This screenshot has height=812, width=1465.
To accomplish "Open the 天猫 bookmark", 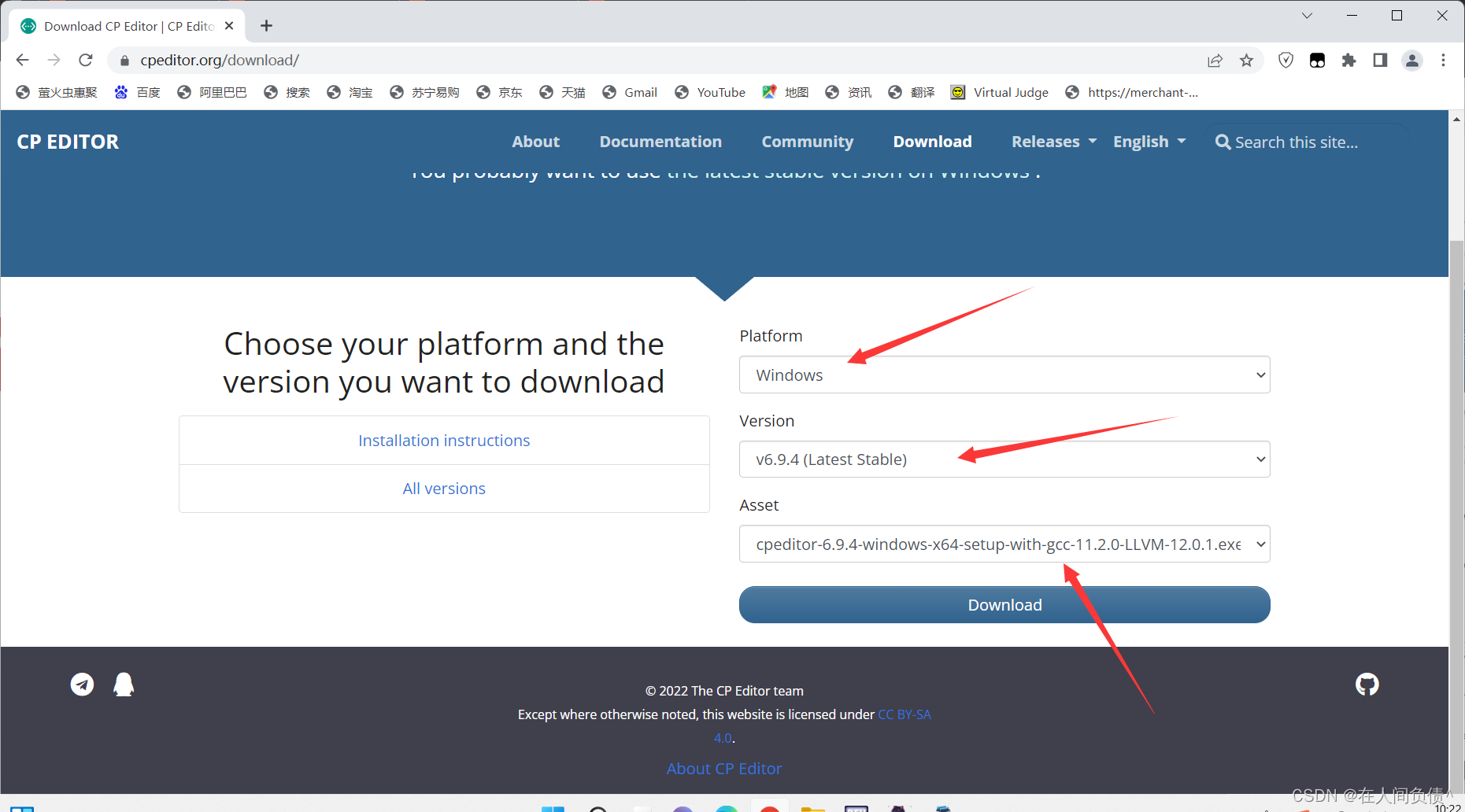I will point(563,93).
